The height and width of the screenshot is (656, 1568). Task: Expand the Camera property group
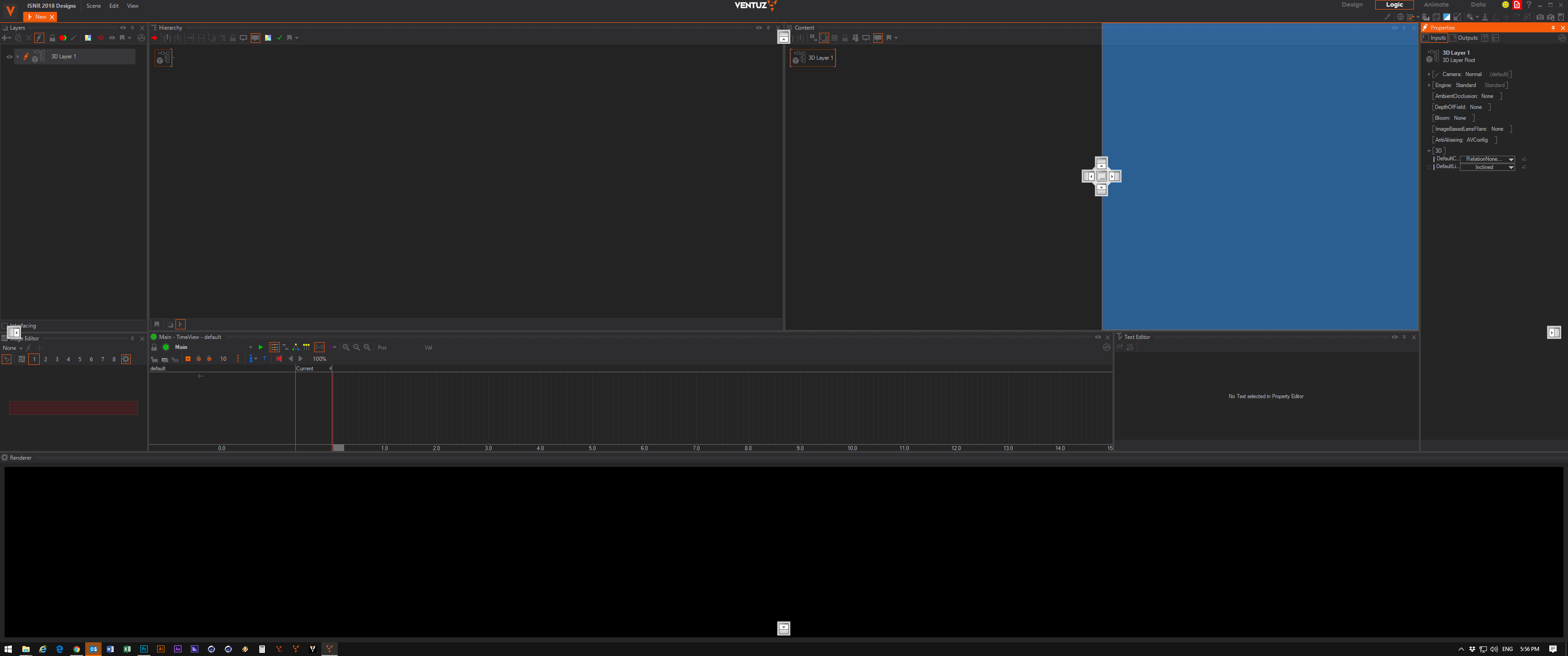click(1429, 74)
